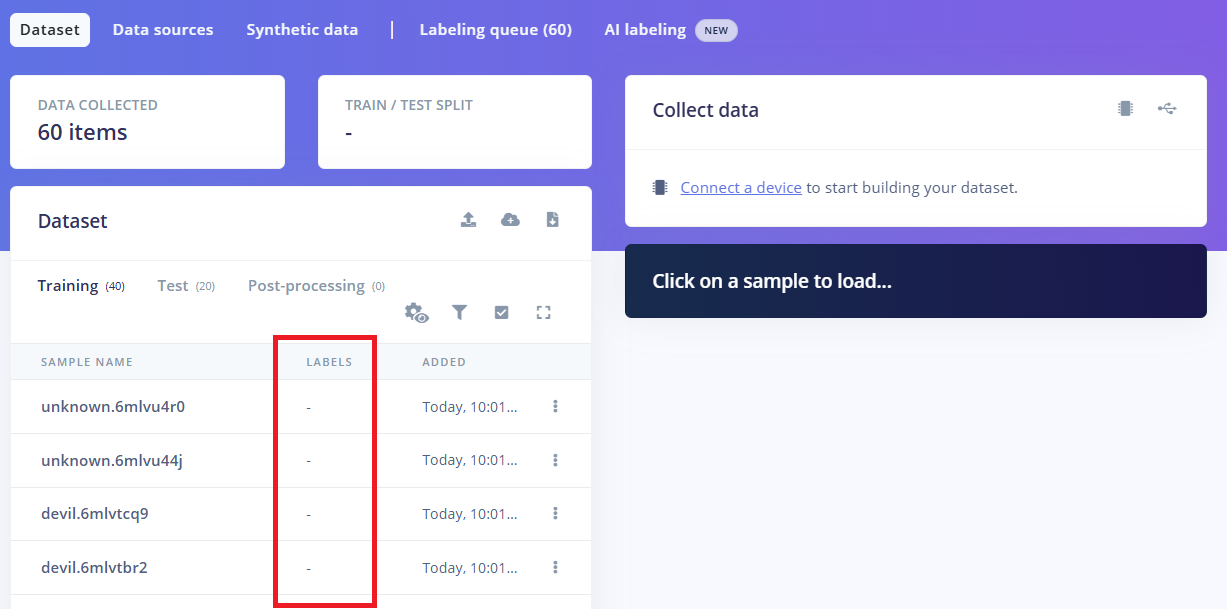Open the gear-and-eye view settings icon

(x=417, y=313)
